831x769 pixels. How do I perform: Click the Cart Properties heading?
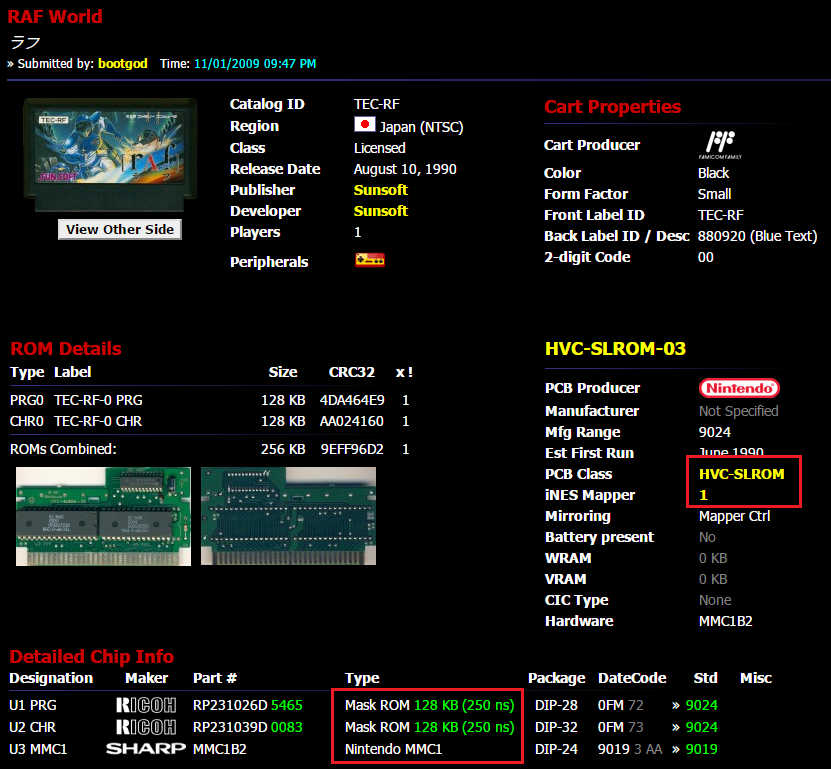613,107
